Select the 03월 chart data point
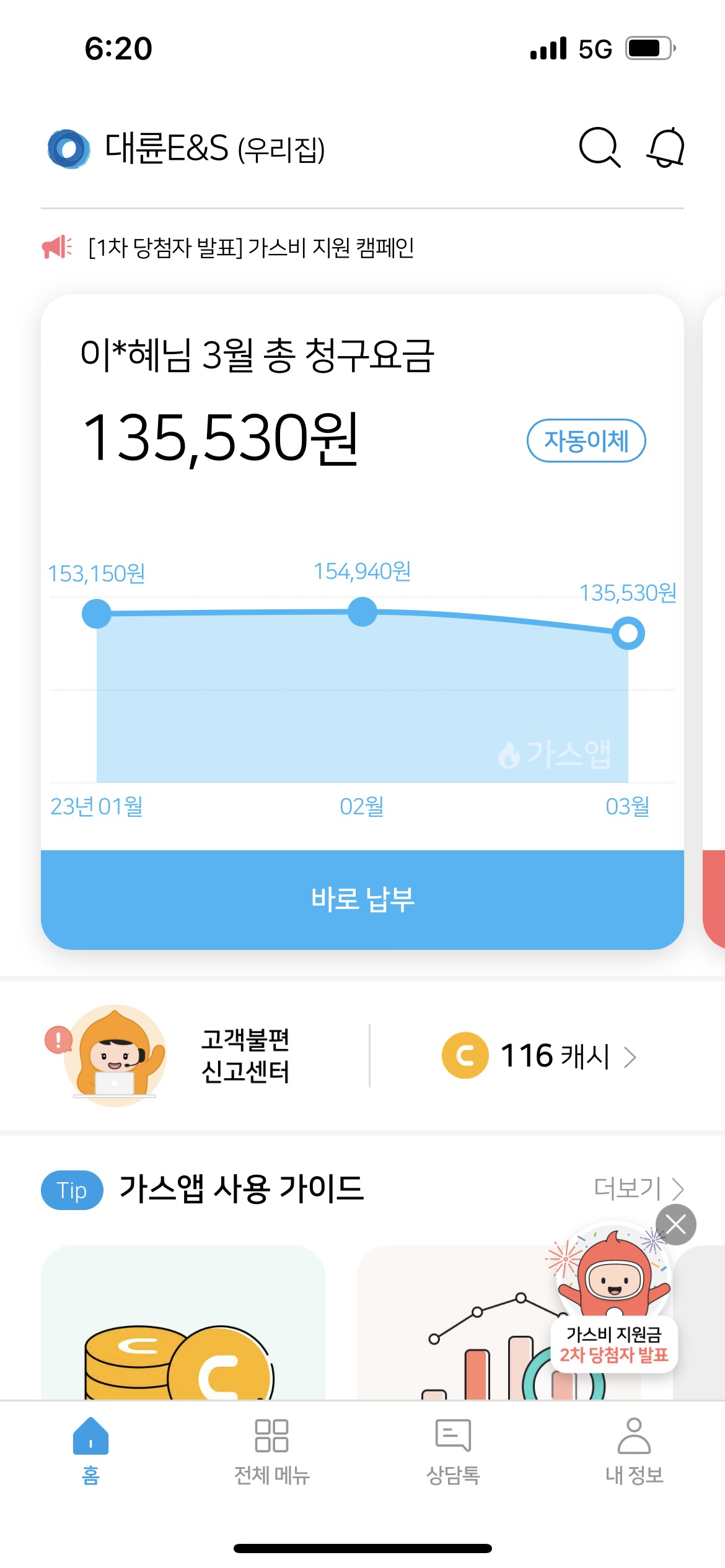Screen dimensions: 725x1568 pyautogui.click(x=628, y=633)
